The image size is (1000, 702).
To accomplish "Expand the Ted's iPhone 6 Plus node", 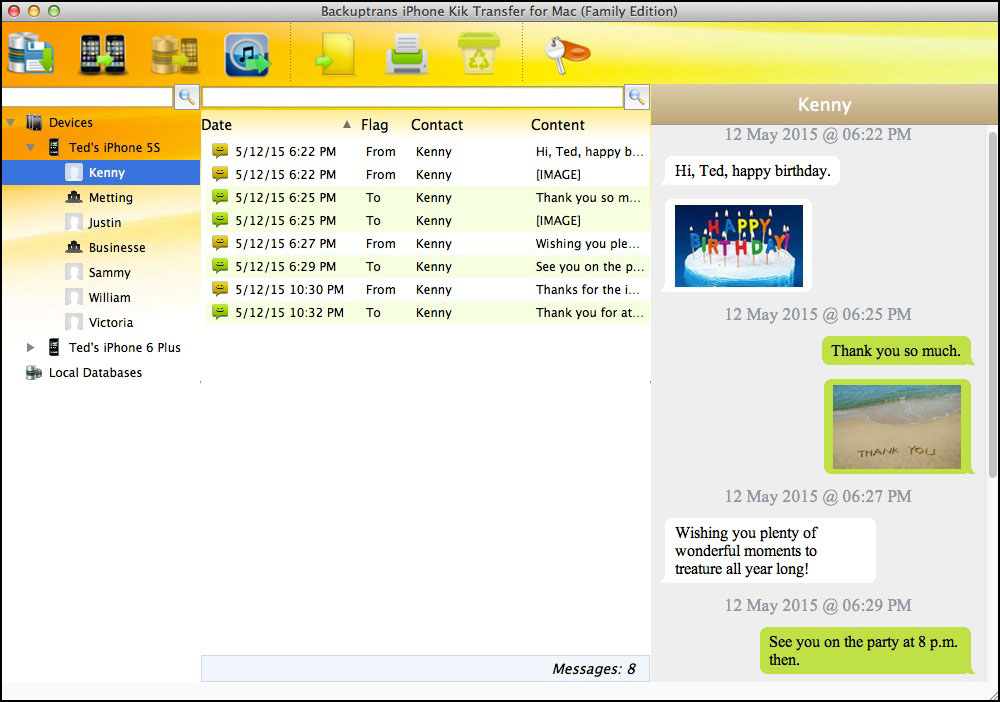I will pyautogui.click(x=30, y=347).
